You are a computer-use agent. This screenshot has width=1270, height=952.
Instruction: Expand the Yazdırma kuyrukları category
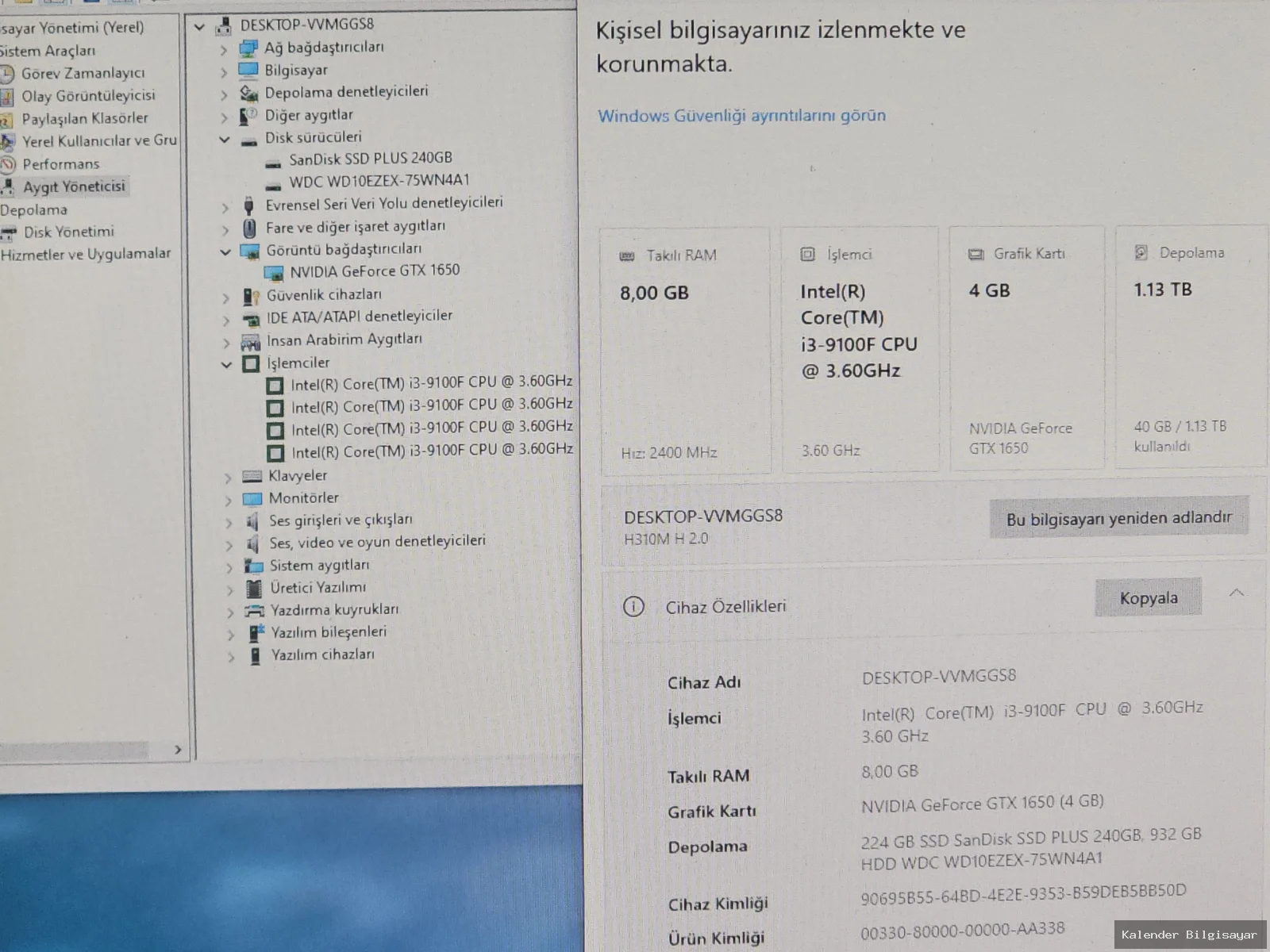click(230, 612)
